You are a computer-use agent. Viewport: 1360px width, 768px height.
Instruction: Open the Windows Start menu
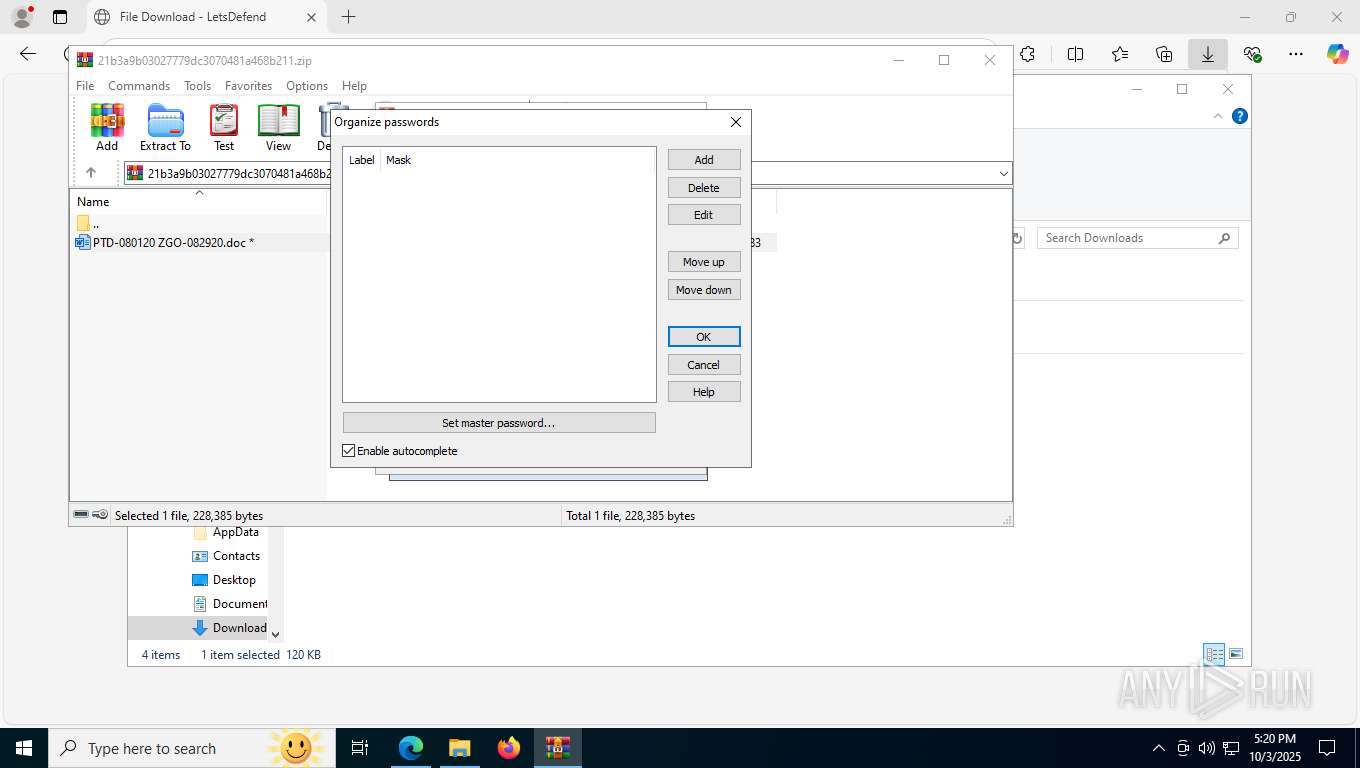point(23,748)
